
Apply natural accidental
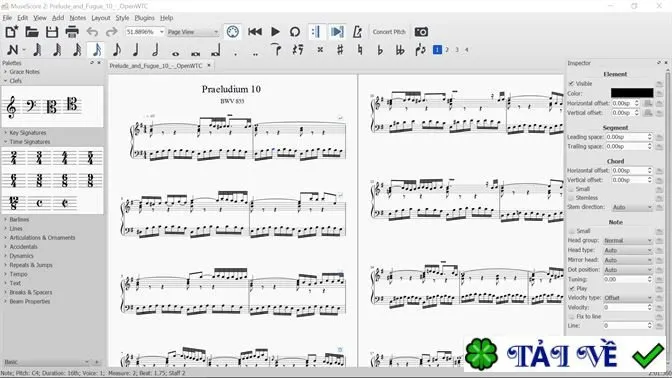click(x=360, y=50)
